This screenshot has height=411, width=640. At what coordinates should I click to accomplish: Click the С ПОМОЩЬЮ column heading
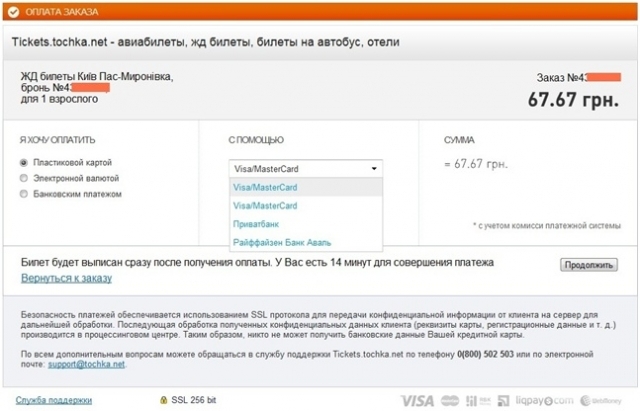(x=256, y=140)
